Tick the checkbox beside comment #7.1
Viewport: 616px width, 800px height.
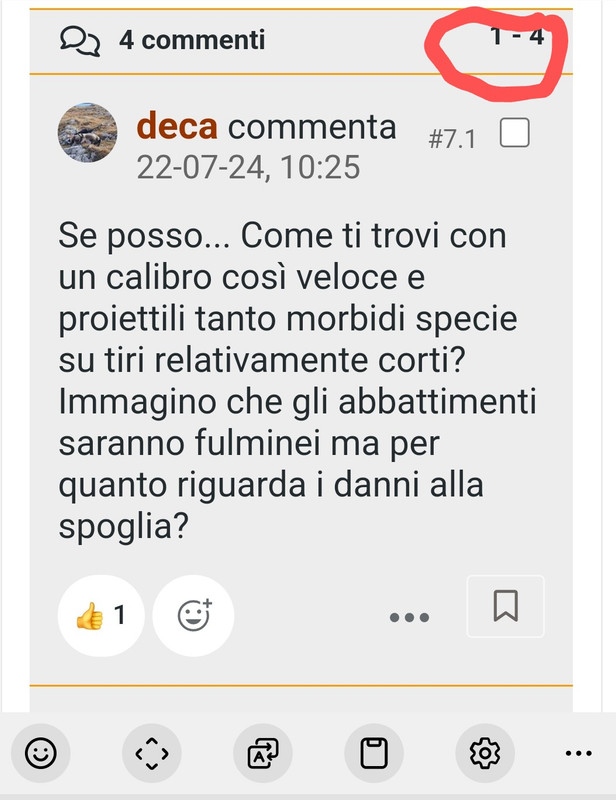[514, 133]
